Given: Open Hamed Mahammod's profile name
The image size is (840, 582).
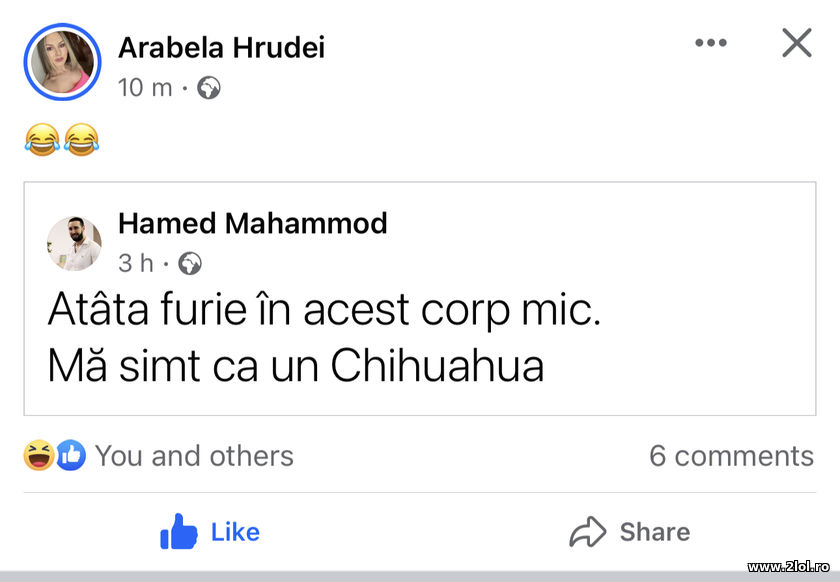Looking at the screenshot, I should [x=253, y=223].
